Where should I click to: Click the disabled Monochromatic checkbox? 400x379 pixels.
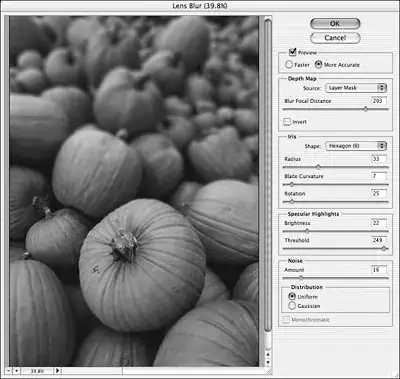tap(286, 320)
